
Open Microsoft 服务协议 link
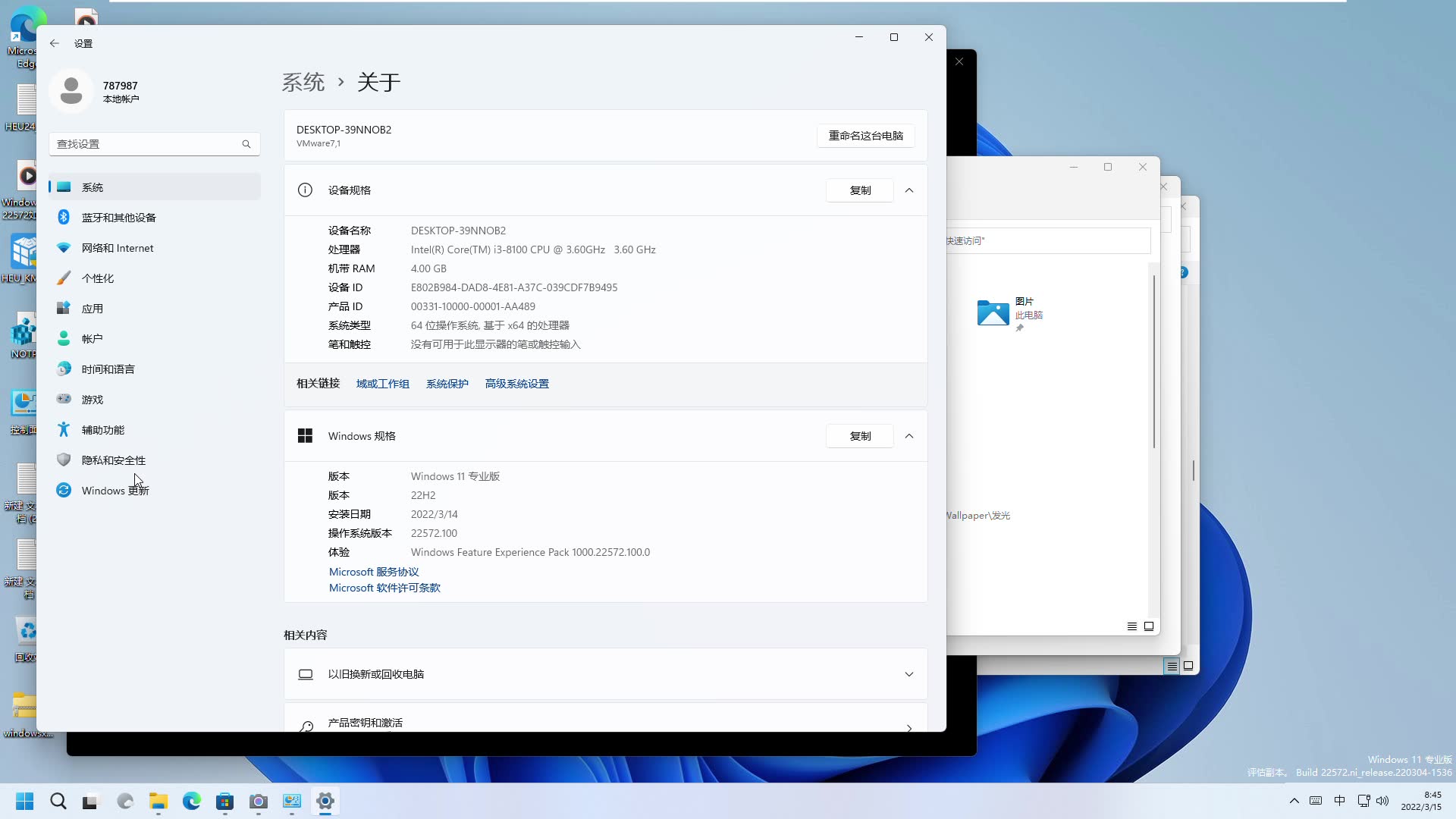[374, 572]
